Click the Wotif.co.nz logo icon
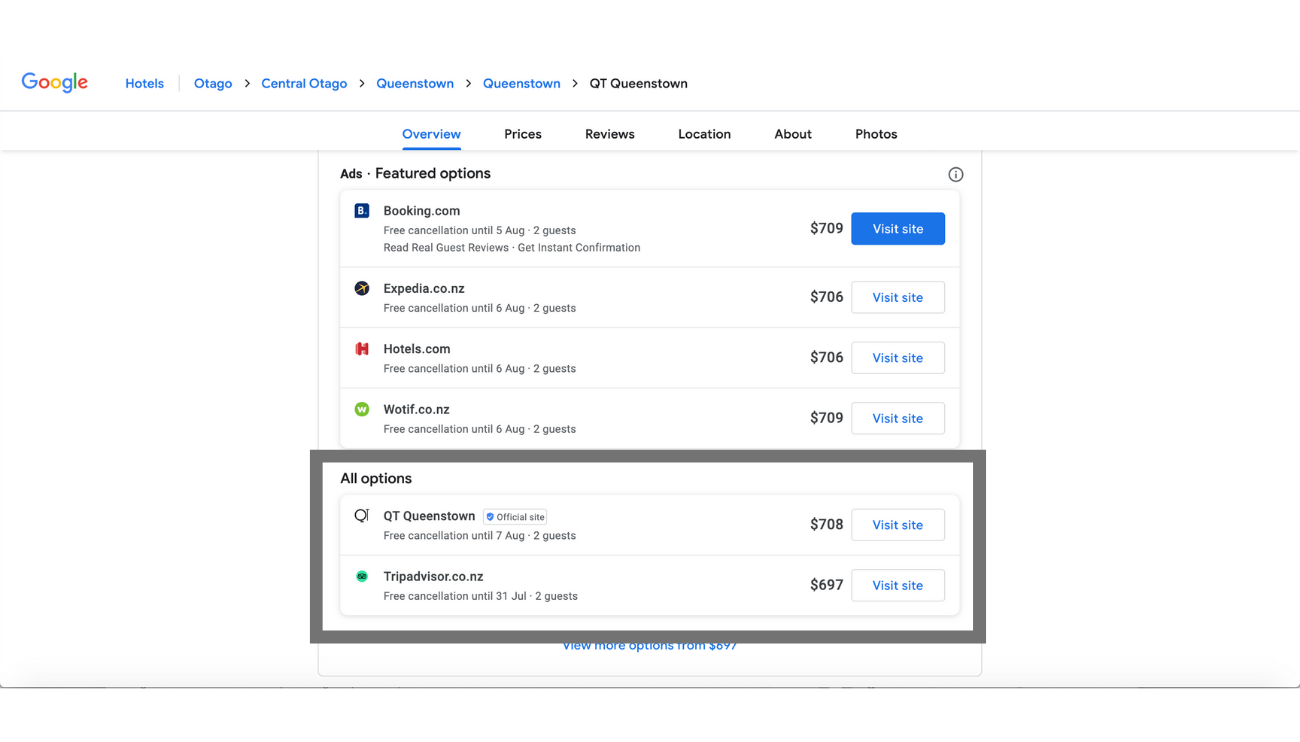This screenshot has height=742, width=1300. click(x=362, y=409)
